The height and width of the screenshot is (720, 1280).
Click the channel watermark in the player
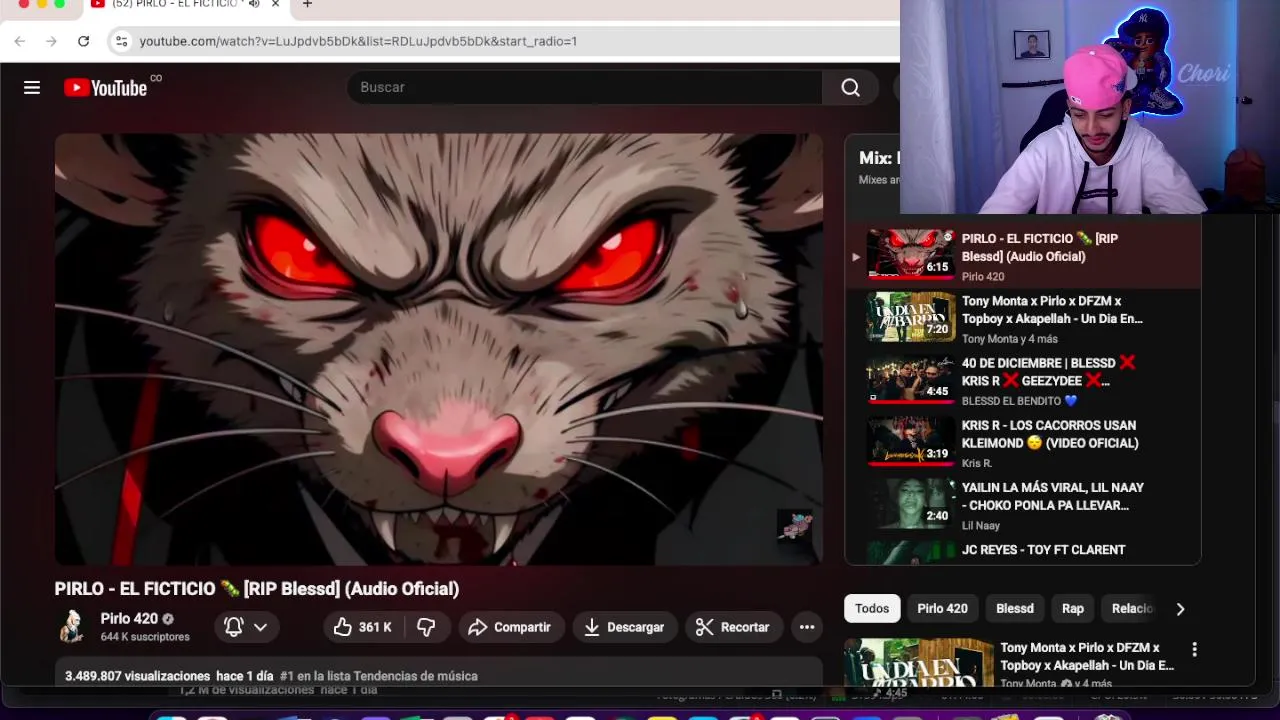coord(796,526)
